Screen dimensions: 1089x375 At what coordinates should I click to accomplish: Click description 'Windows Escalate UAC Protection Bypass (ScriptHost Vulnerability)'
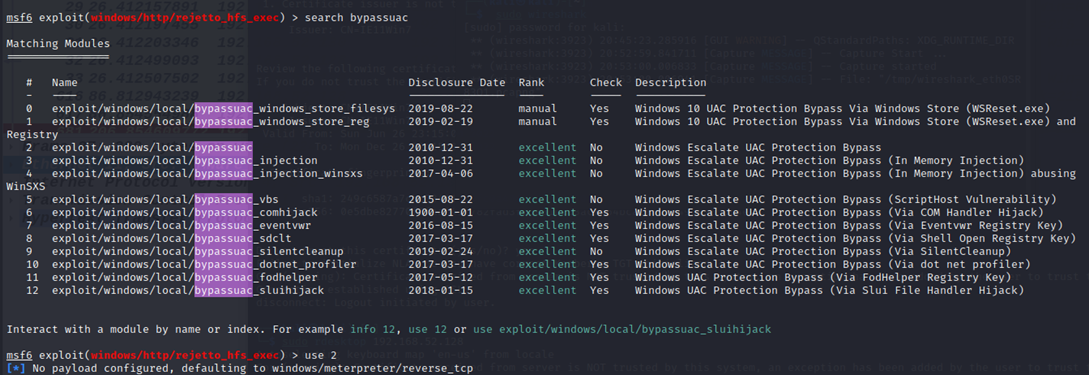[845, 199]
